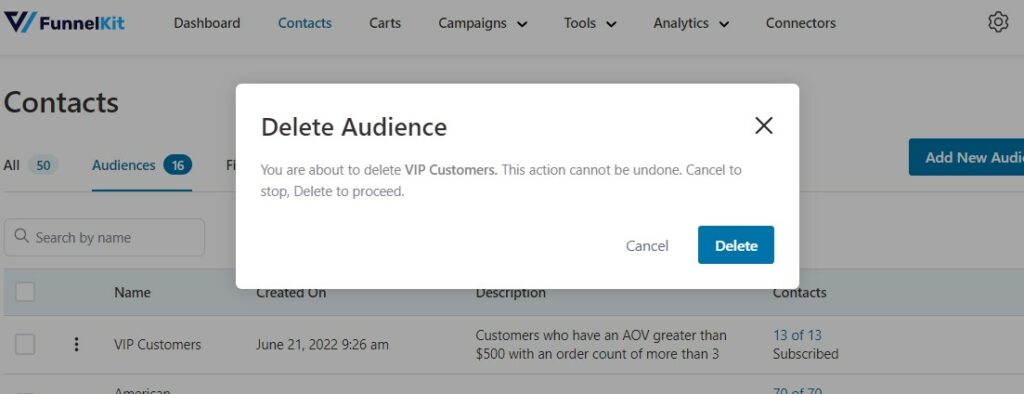Close the Delete Audience dialog with X

[763, 125]
